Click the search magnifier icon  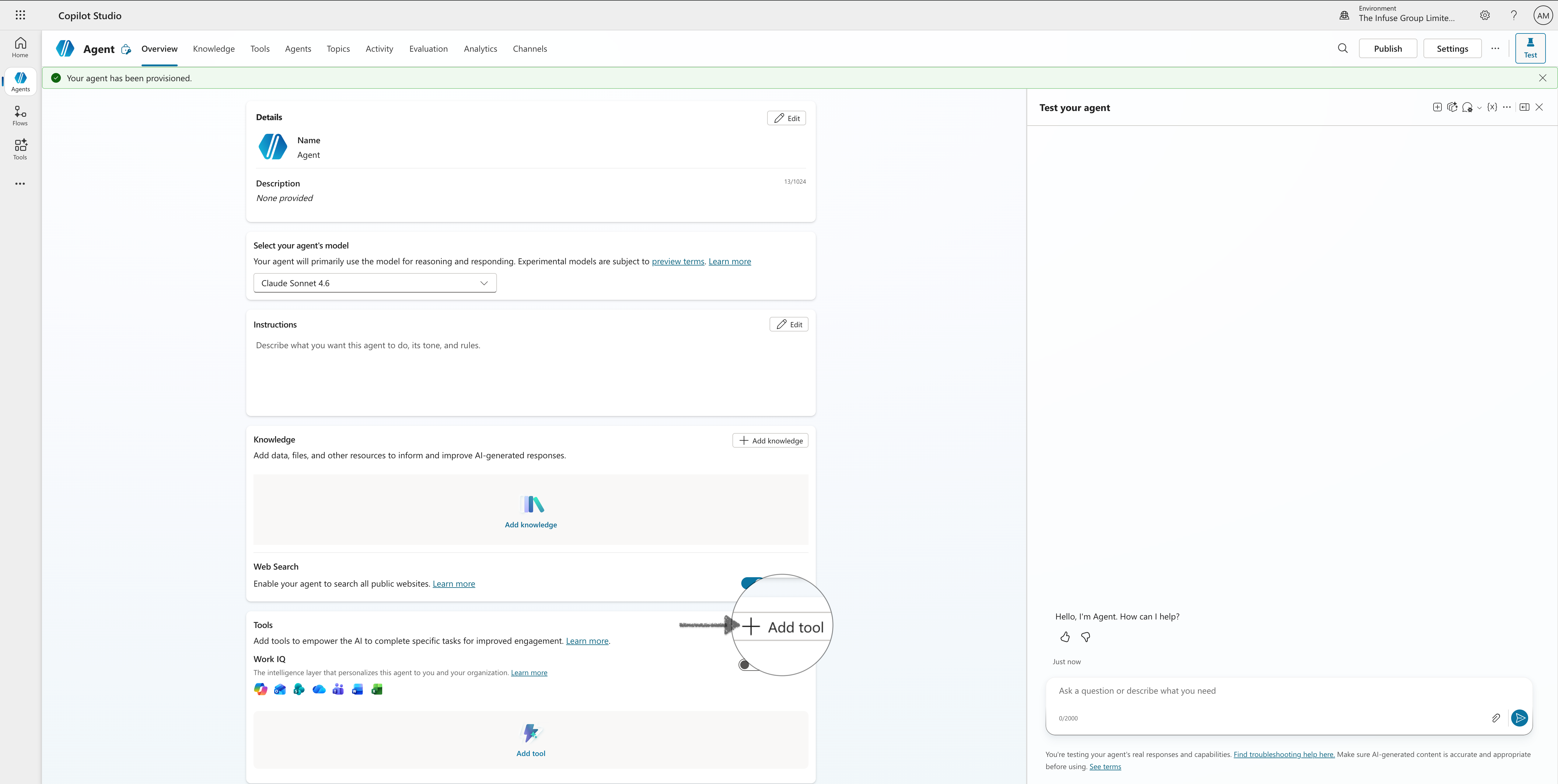pos(1343,48)
